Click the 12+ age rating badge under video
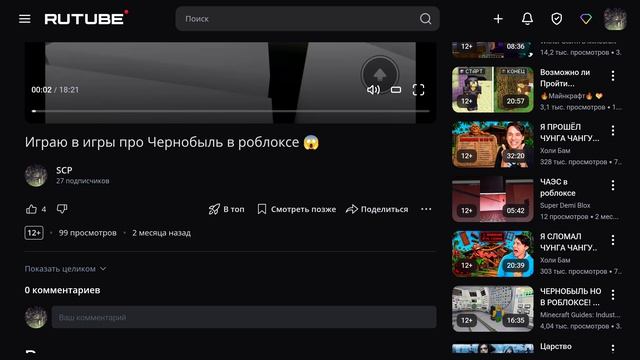The height and width of the screenshot is (360, 640). tap(34, 233)
